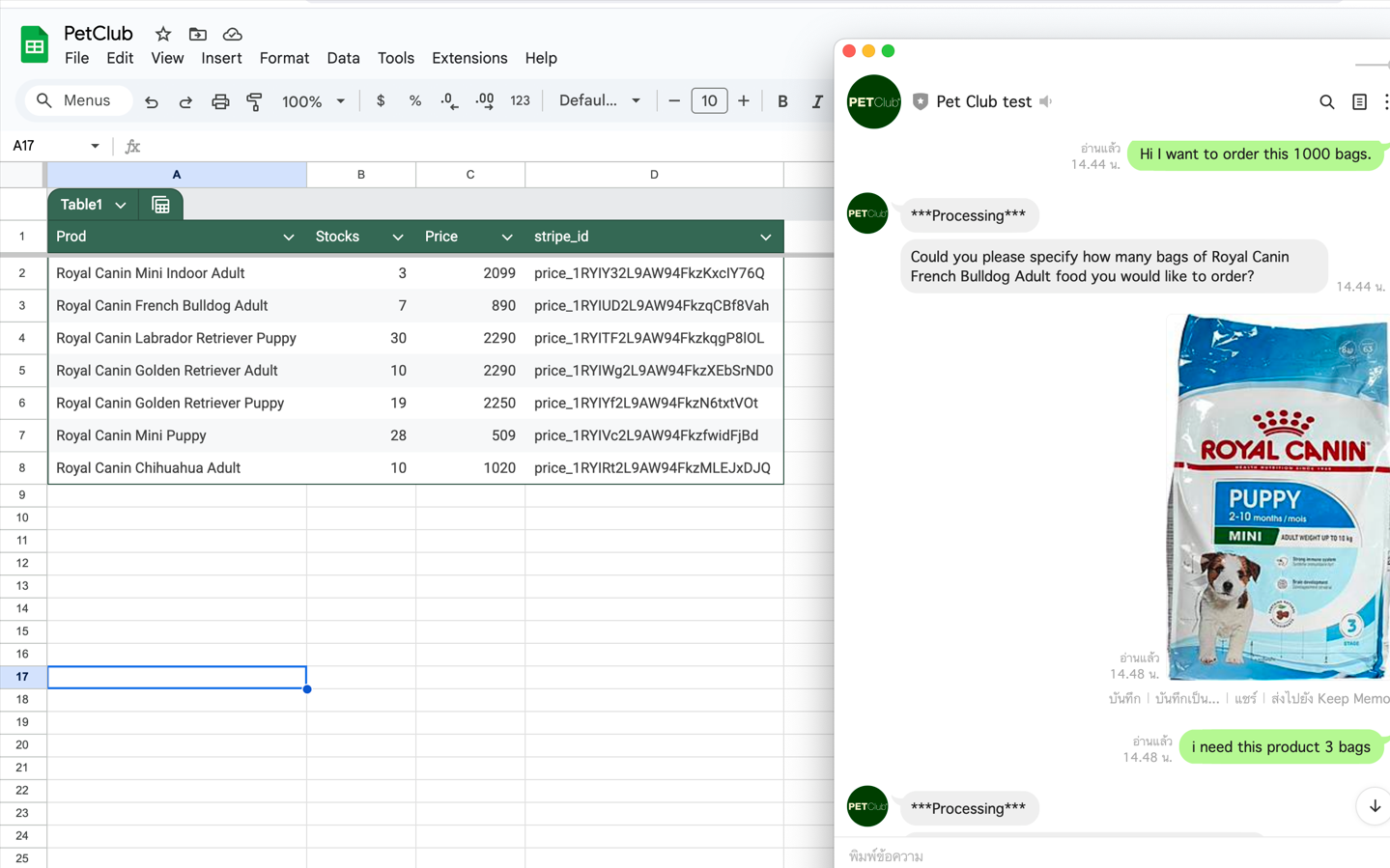
Task: Open the View menu
Action: point(167,58)
